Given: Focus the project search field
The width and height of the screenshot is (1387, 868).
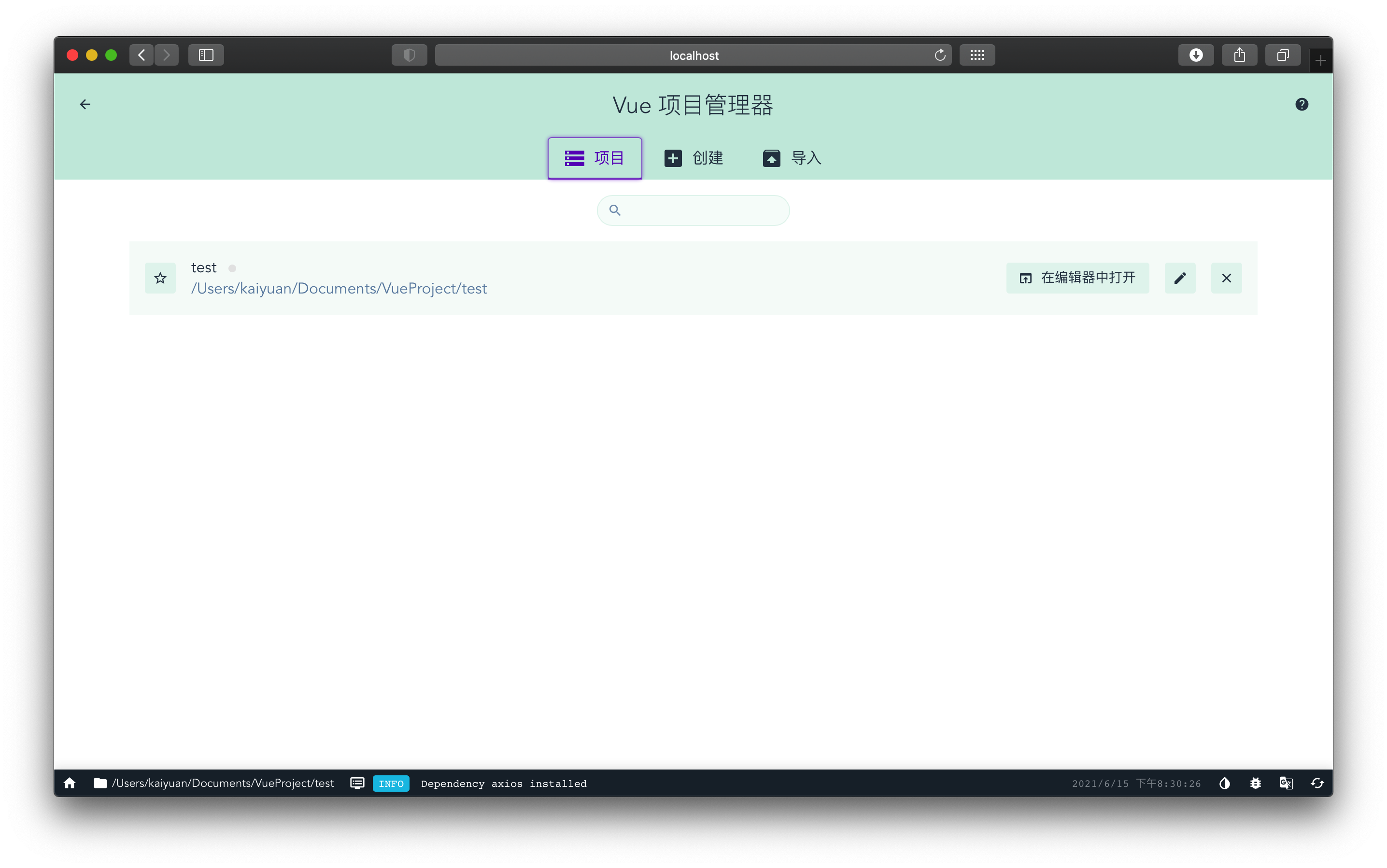Looking at the screenshot, I should (x=693, y=210).
